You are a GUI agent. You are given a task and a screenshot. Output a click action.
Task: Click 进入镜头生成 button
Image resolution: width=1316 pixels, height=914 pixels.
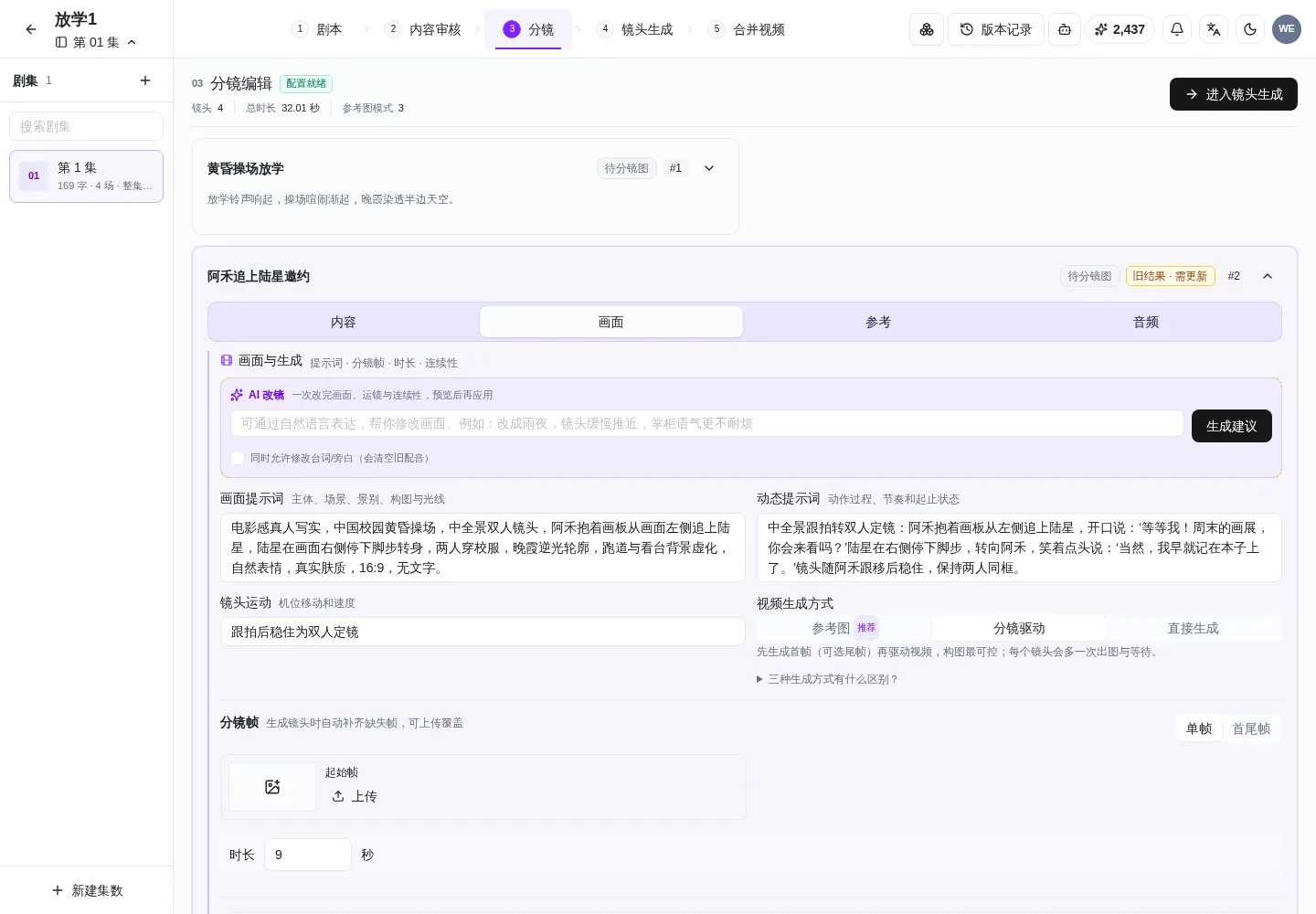(x=1234, y=94)
